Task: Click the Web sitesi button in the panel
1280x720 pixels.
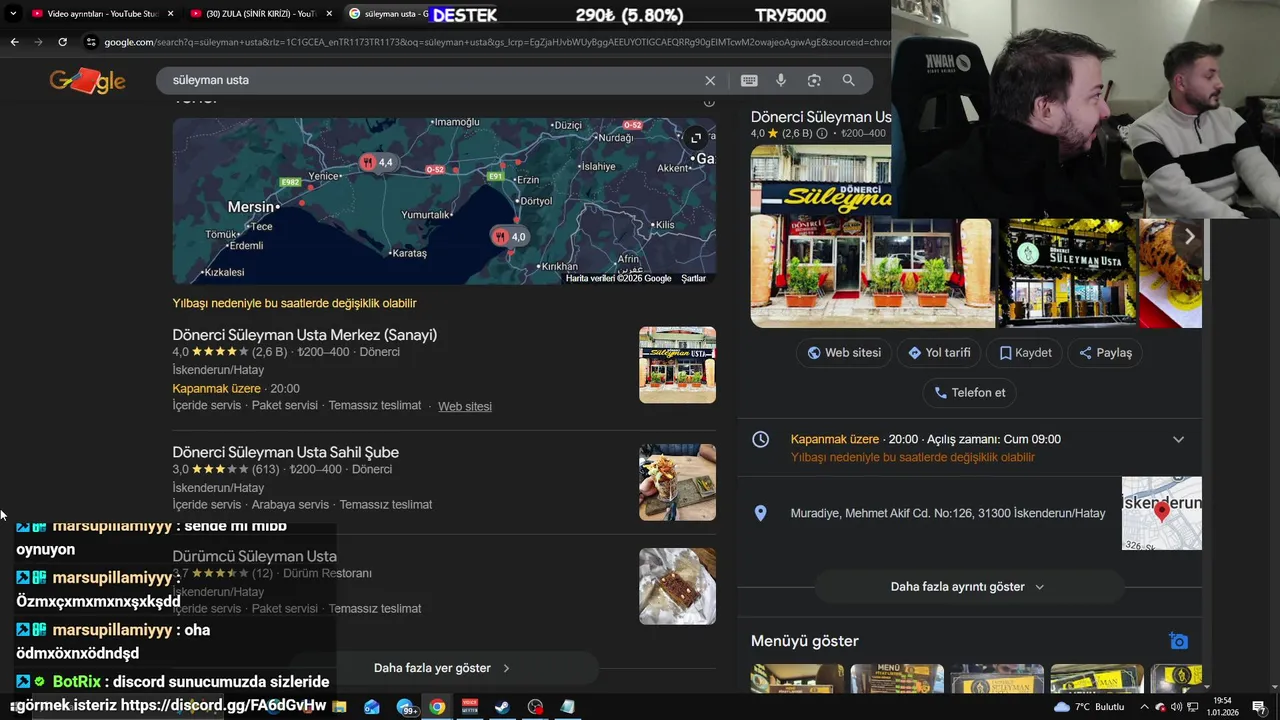Action: click(x=844, y=353)
